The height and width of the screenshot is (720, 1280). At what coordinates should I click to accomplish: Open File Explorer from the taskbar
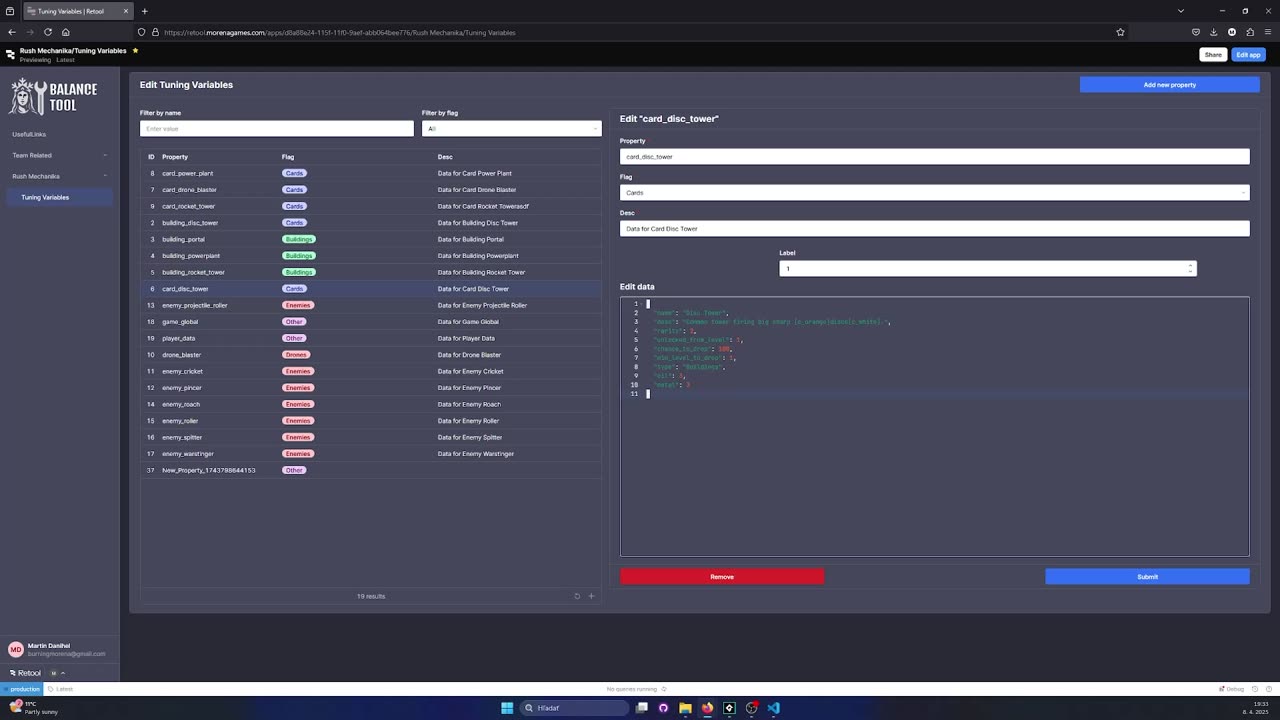pos(685,708)
